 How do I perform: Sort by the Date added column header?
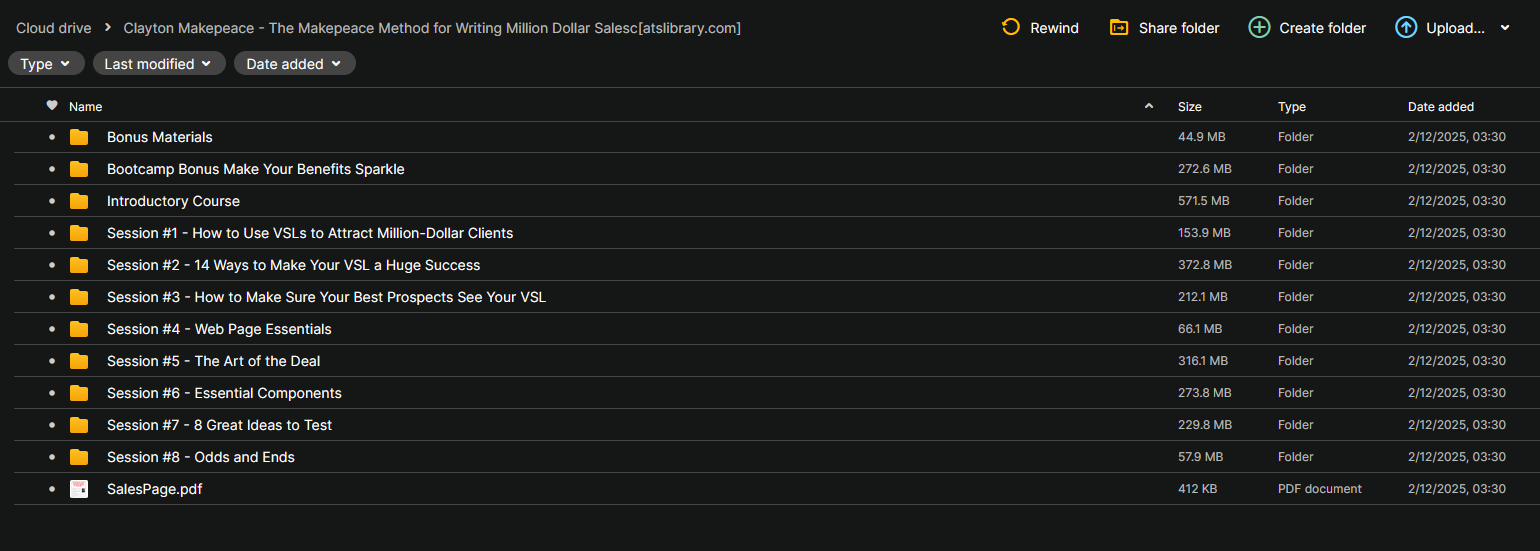click(x=1441, y=106)
